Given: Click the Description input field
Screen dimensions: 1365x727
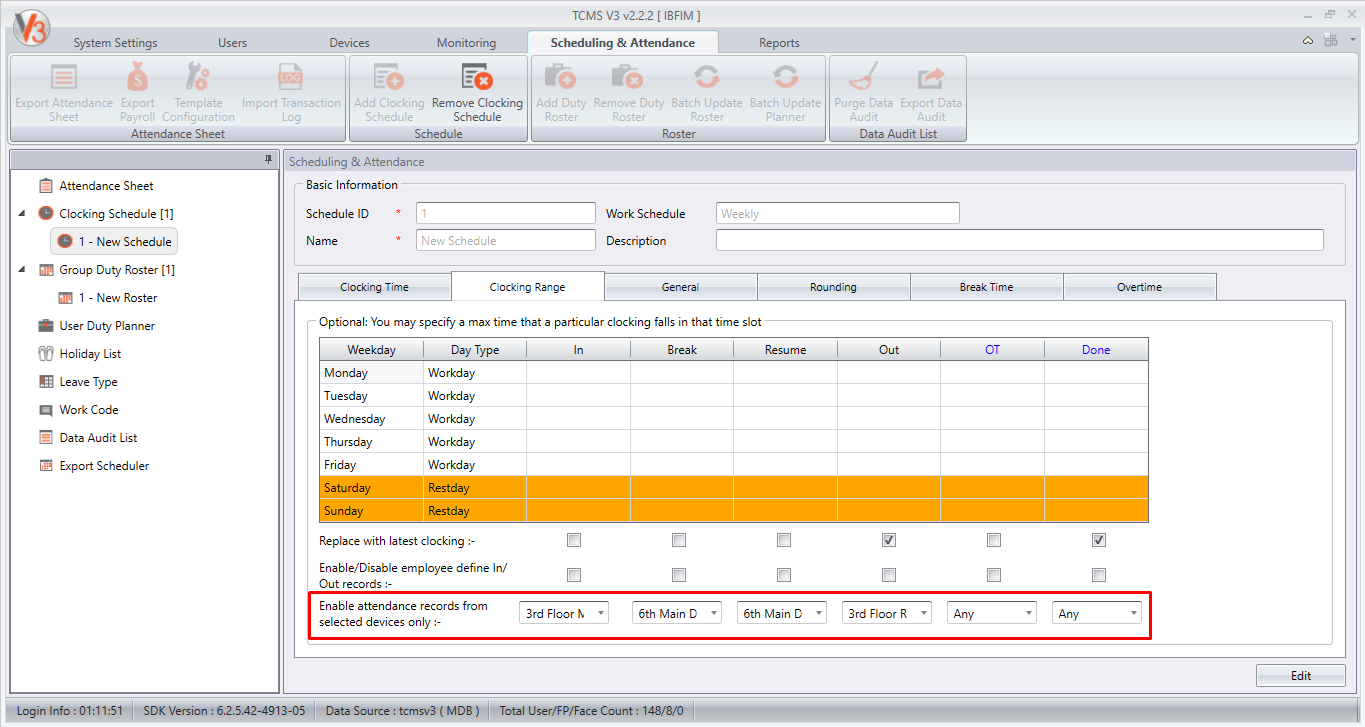Looking at the screenshot, I should tap(1019, 240).
